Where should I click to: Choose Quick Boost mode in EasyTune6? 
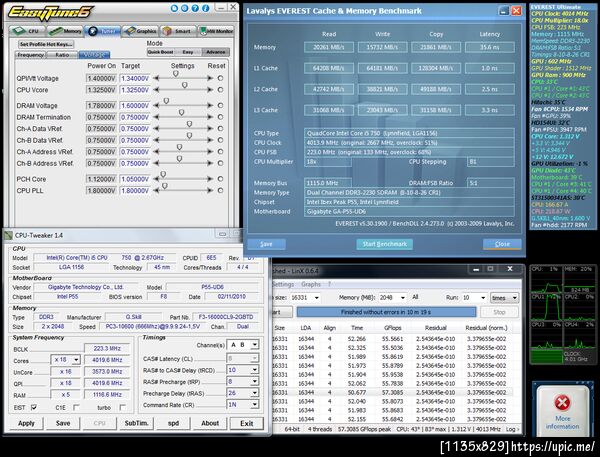160,52
